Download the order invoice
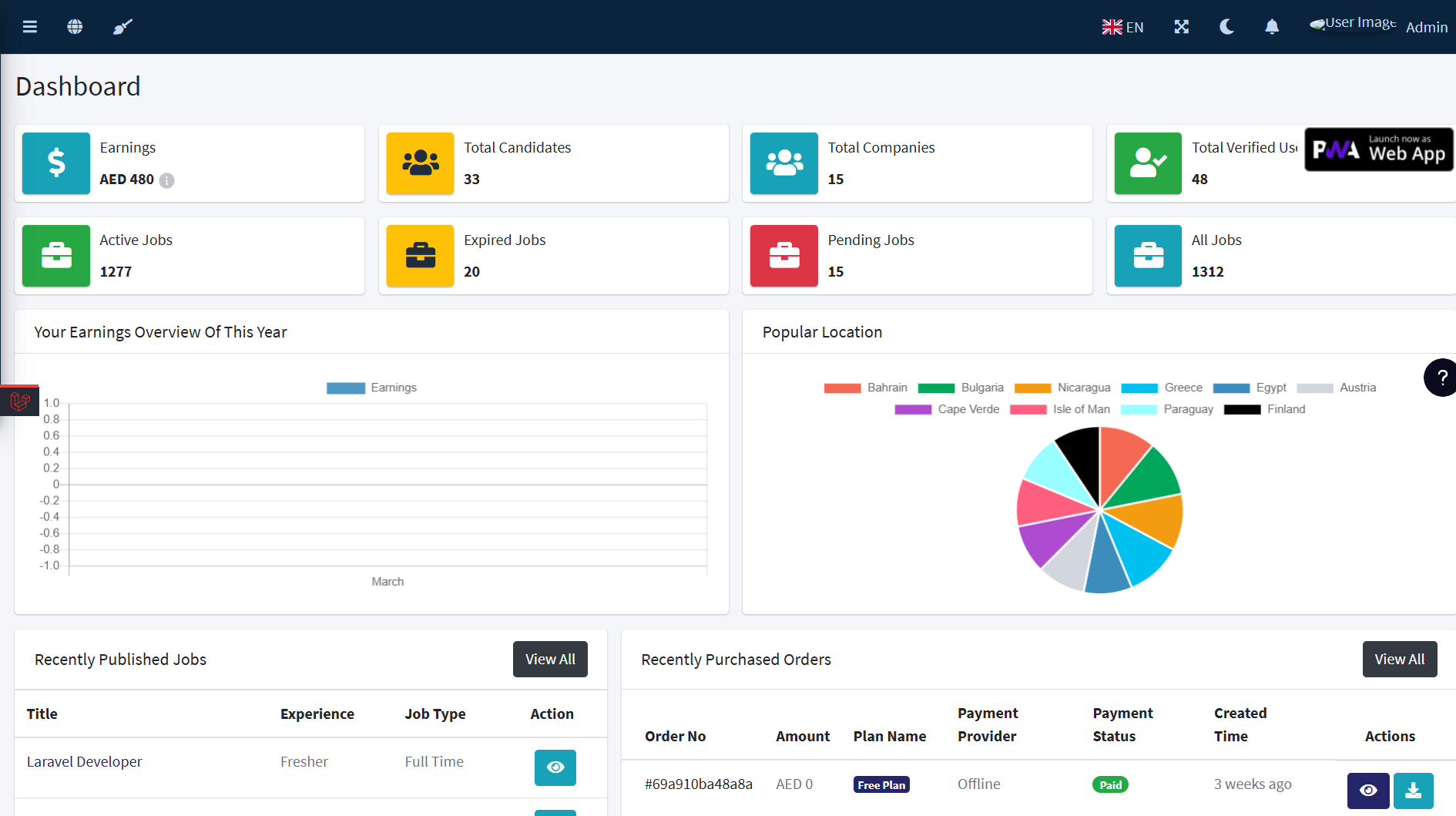The image size is (1456, 816). [1413, 791]
